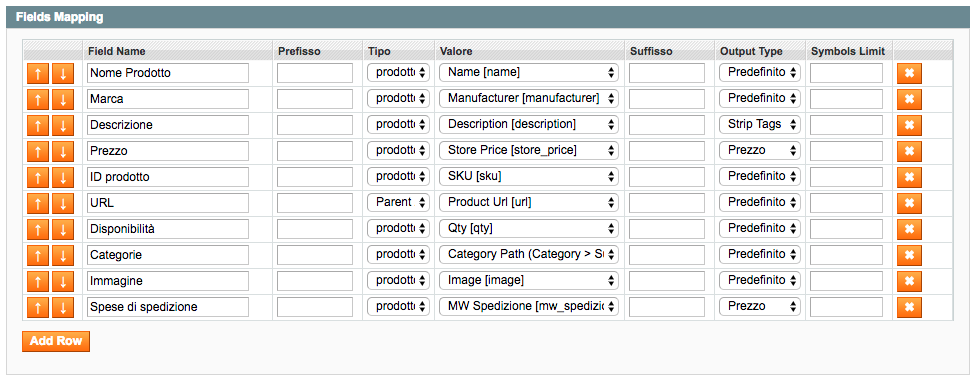Open the Category Path value dropdown
The image size is (976, 381).
(529, 255)
